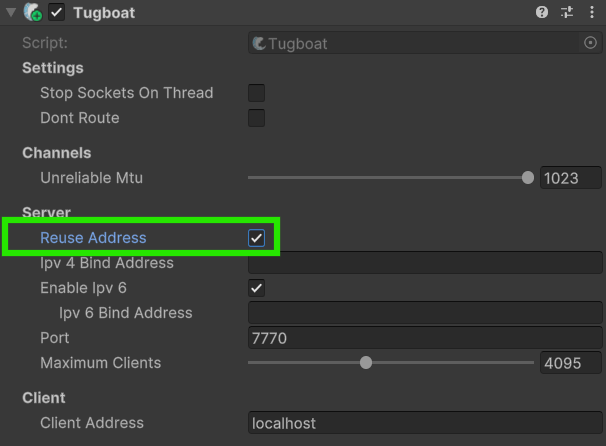This screenshot has height=446, width=606.
Task: Edit the Client Address localhost field
Action: pyautogui.click(x=425, y=423)
